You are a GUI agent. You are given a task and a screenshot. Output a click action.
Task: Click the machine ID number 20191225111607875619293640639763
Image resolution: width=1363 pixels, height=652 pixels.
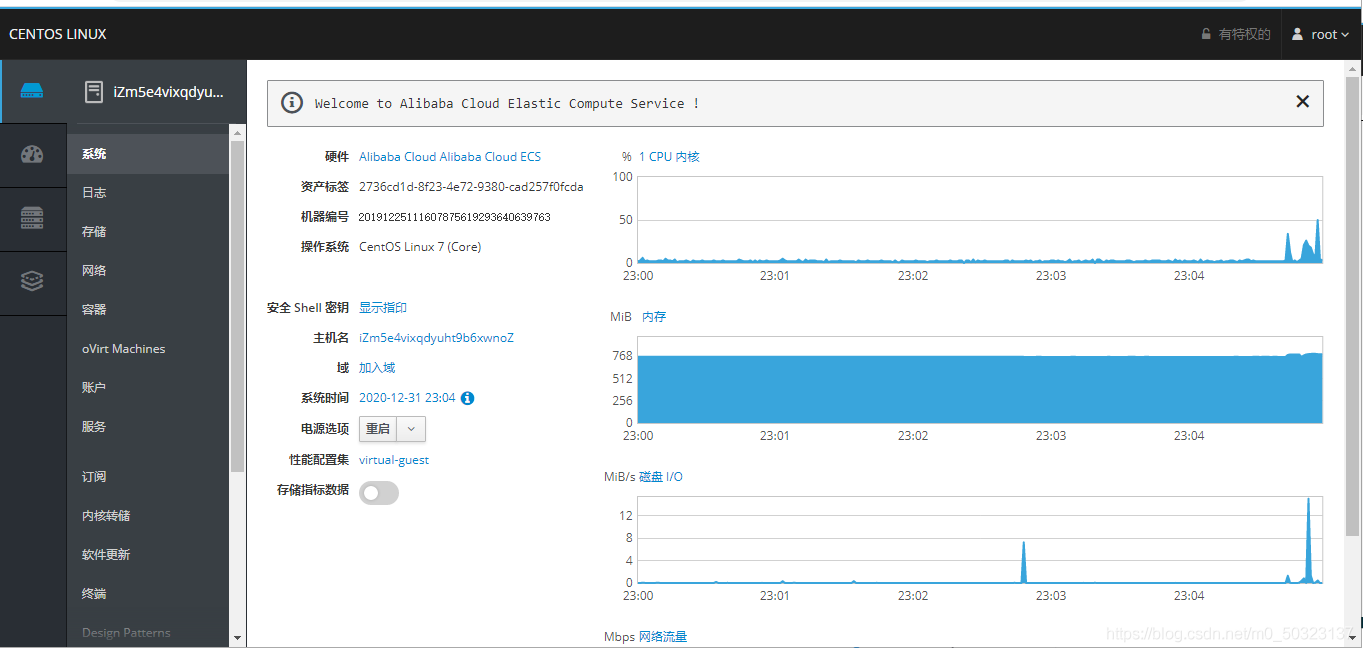455,217
